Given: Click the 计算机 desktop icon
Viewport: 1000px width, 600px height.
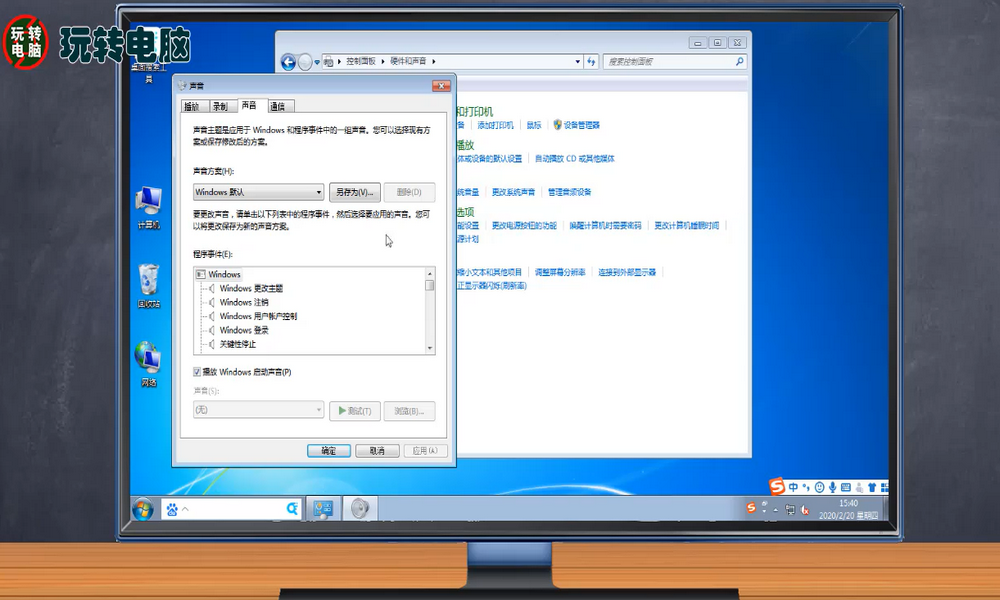Looking at the screenshot, I should point(149,208).
